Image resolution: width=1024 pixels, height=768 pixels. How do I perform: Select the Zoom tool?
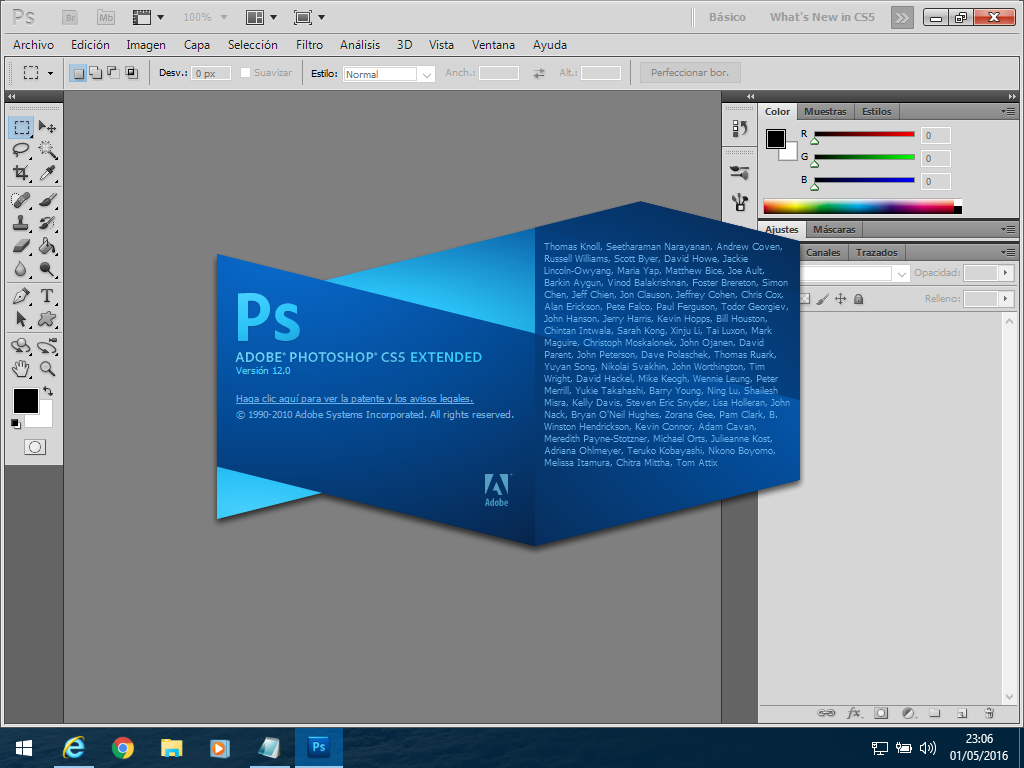click(x=47, y=369)
